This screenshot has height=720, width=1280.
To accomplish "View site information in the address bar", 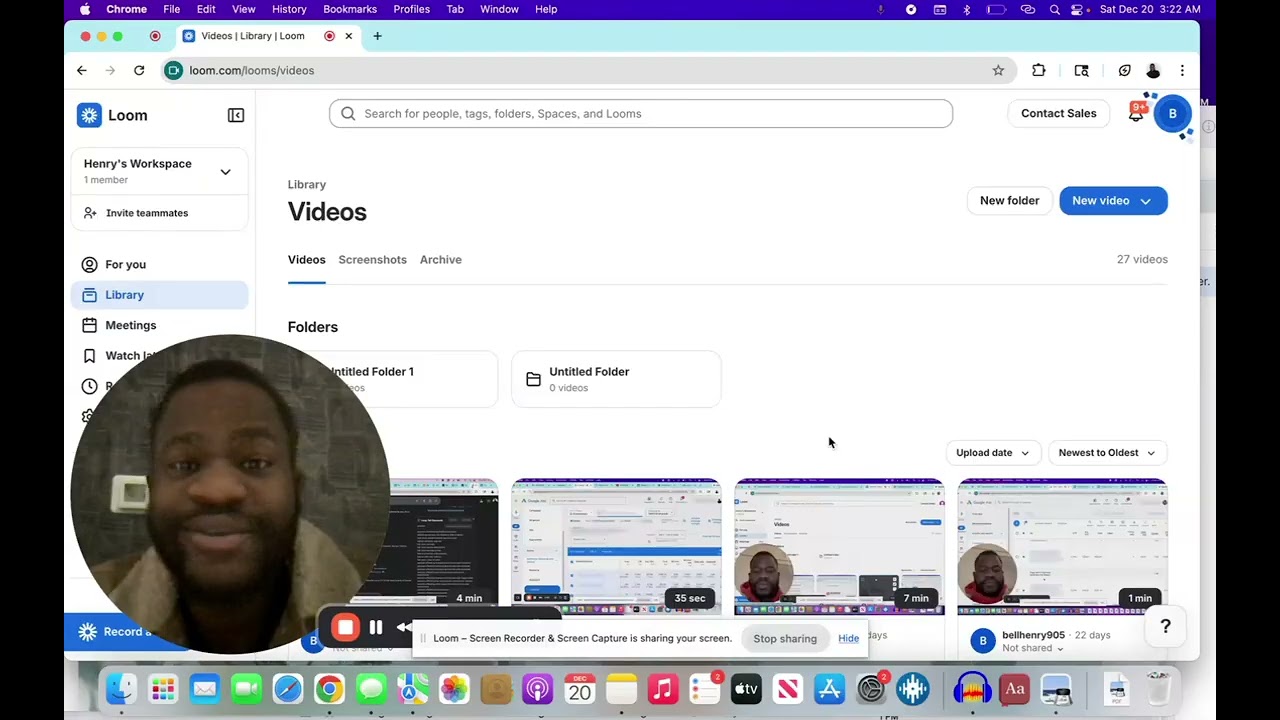I will pyautogui.click(x=174, y=70).
